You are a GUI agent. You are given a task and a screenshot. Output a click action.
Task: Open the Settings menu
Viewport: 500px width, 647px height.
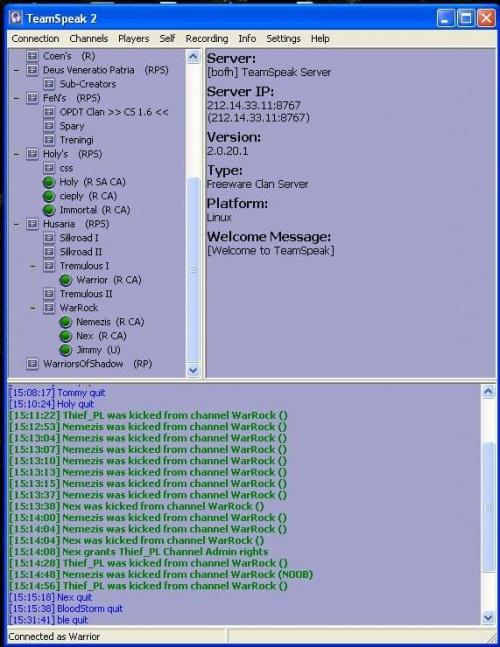click(283, 38)
